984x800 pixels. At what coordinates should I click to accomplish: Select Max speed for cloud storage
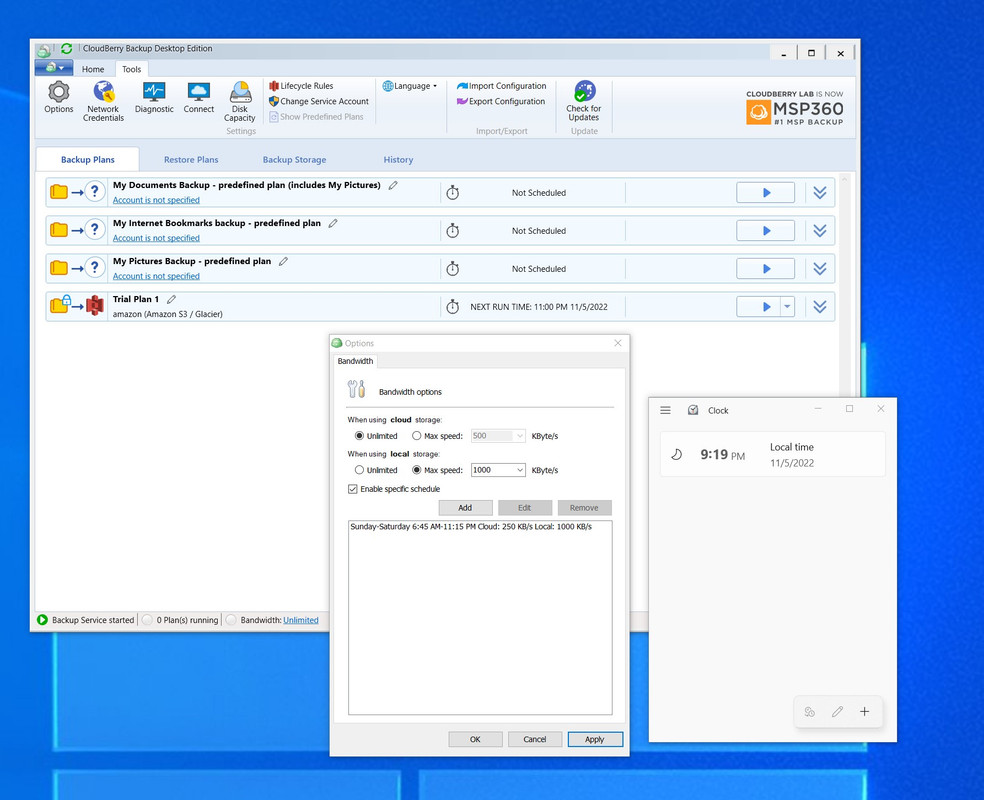417,435
